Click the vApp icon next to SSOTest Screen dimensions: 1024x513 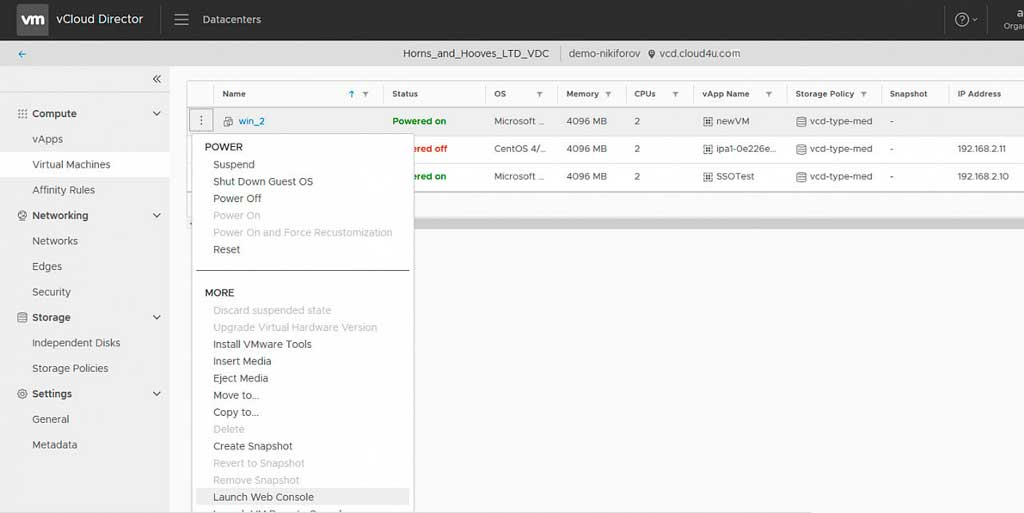tap(708, 176)
